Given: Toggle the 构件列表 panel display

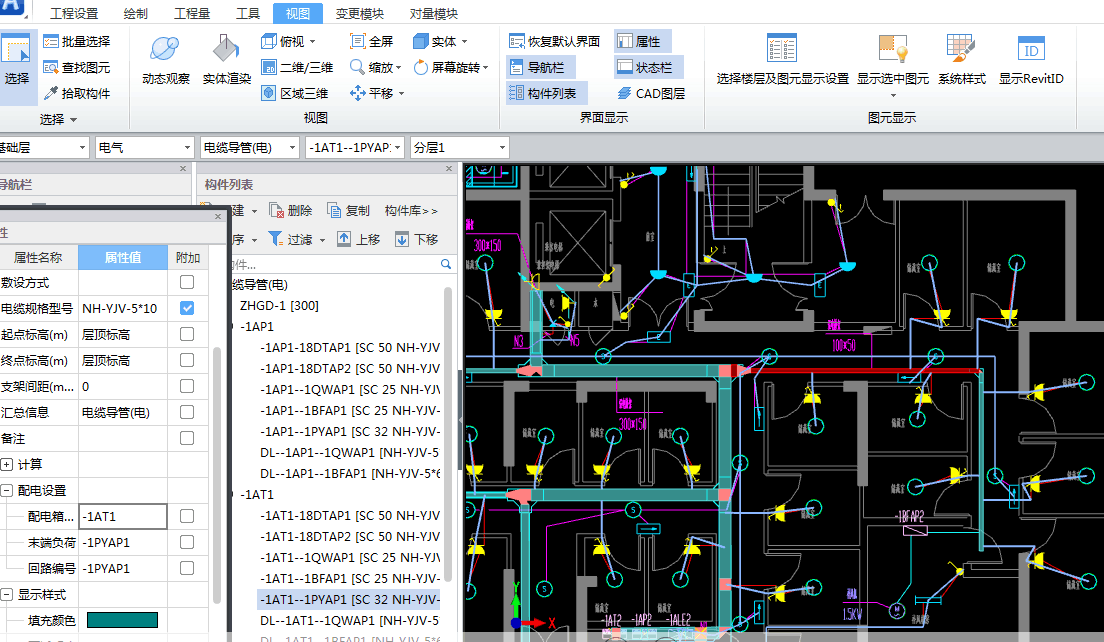Looking at the screenshot, I should pyautogui.click(x=546, y=93).
